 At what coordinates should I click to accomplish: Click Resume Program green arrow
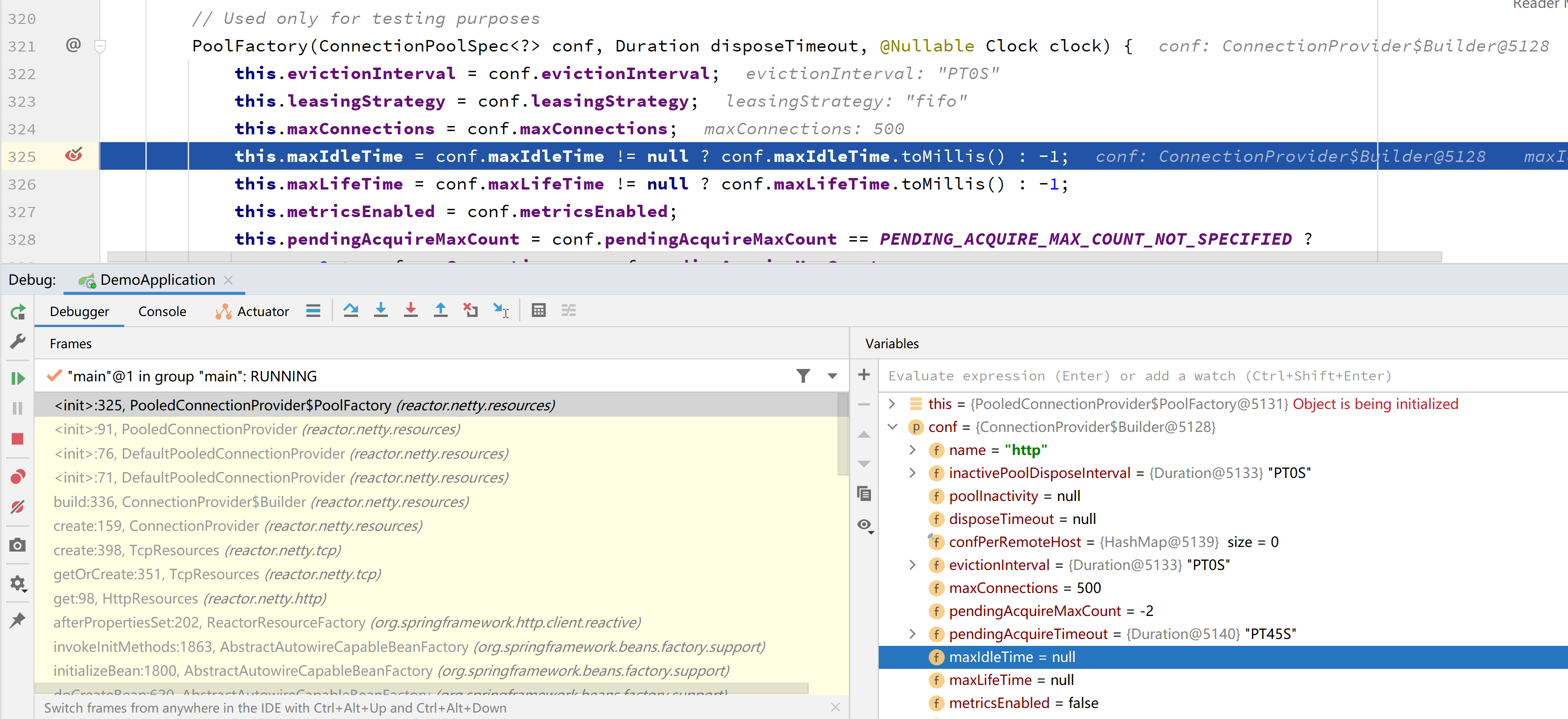(17, 378)
